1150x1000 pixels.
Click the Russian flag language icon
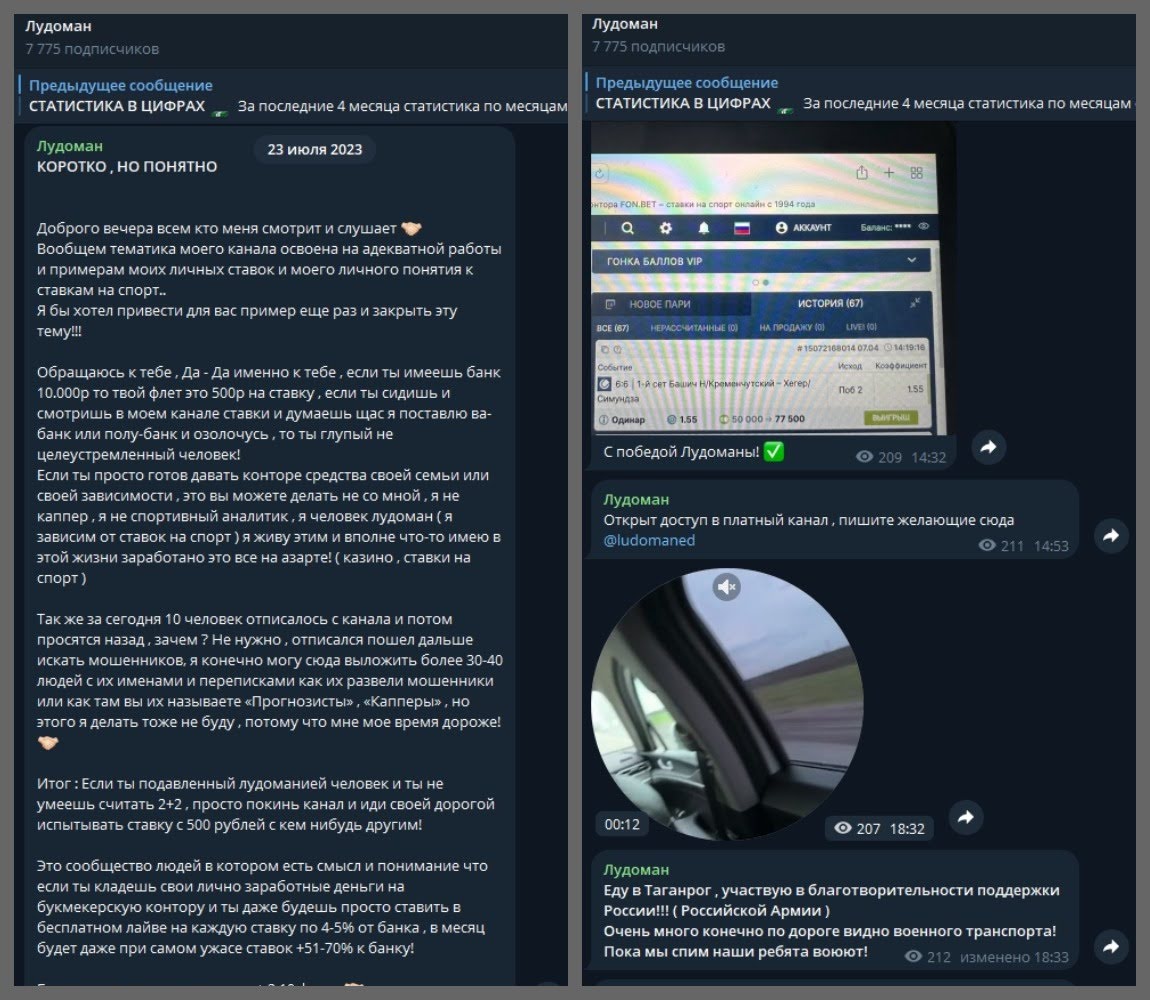[x=742, y=228]
